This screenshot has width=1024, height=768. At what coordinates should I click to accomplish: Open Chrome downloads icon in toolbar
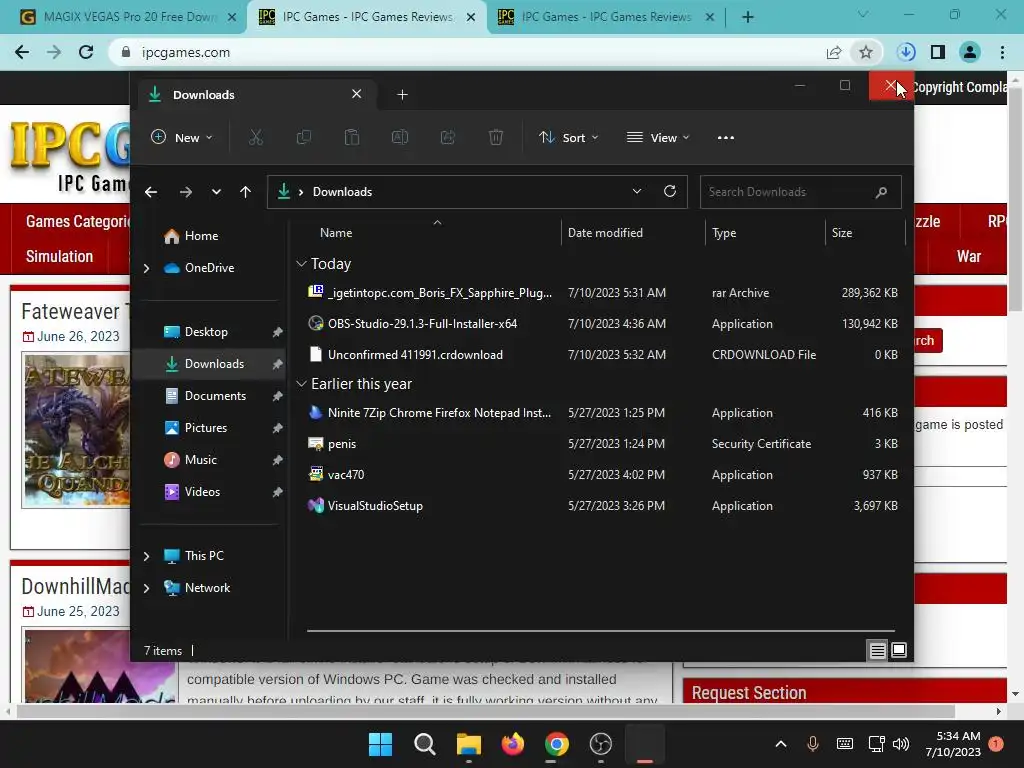(906, 52)
